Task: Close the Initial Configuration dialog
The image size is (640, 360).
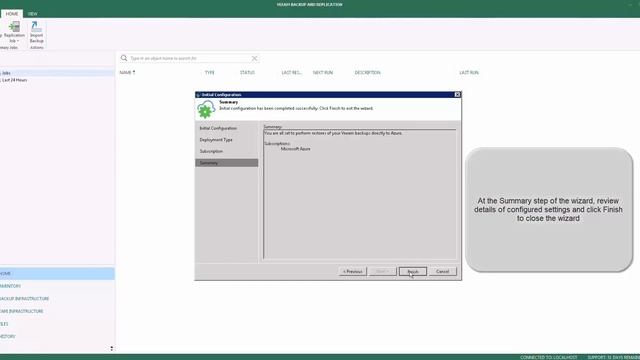Action: click(x=457, y=94)
